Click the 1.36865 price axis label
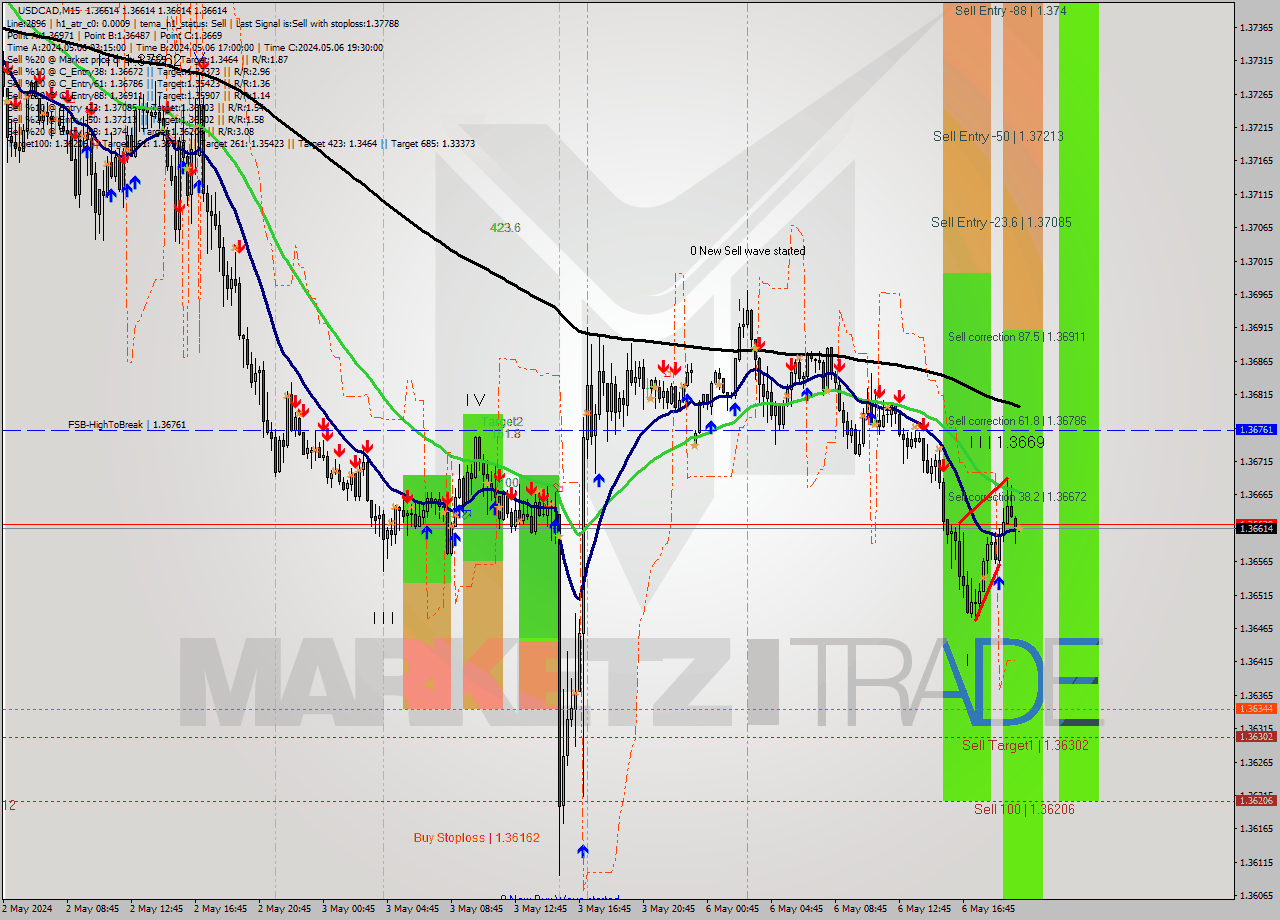1280x920 pixels. [1256, 361]
